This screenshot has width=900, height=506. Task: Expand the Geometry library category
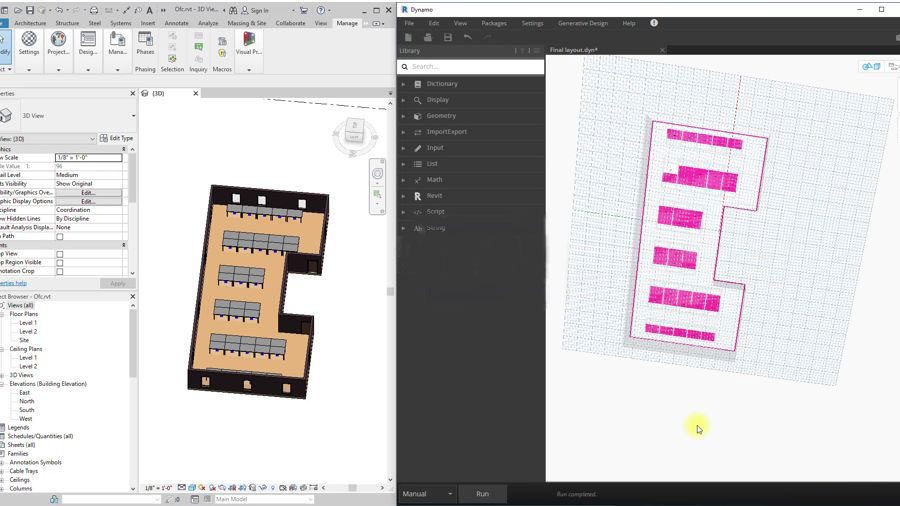pyautogui.click(x=441, y=116)
